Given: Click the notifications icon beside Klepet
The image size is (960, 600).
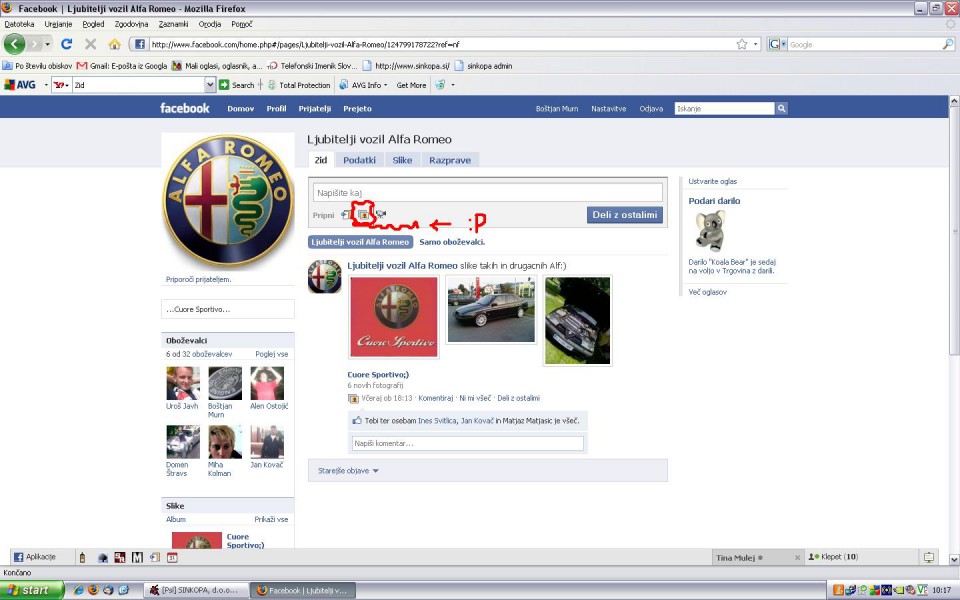Looking at the screenshot, I should click(x=929, y=557).
